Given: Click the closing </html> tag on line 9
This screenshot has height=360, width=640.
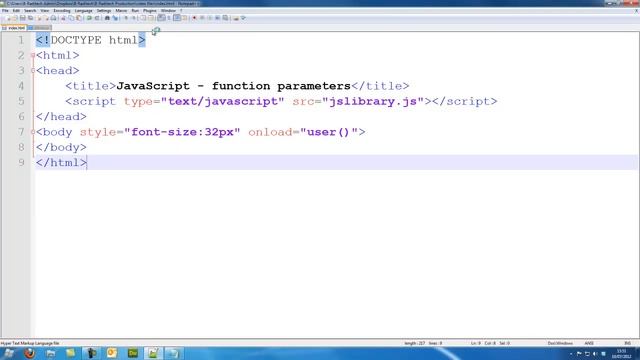Looking at the screenshot, I should (x=61, y=162).
